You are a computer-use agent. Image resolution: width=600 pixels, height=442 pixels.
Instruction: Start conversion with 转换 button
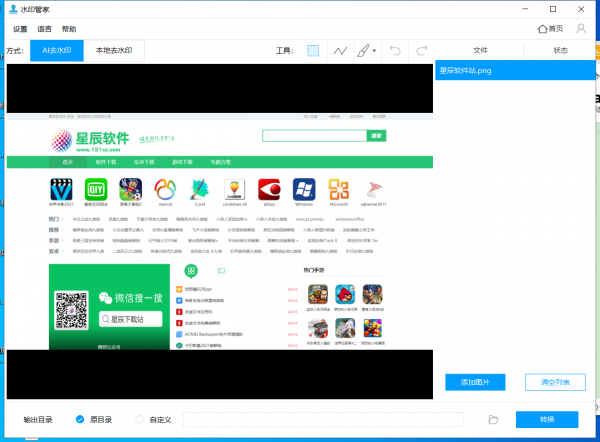coord(547,419)
